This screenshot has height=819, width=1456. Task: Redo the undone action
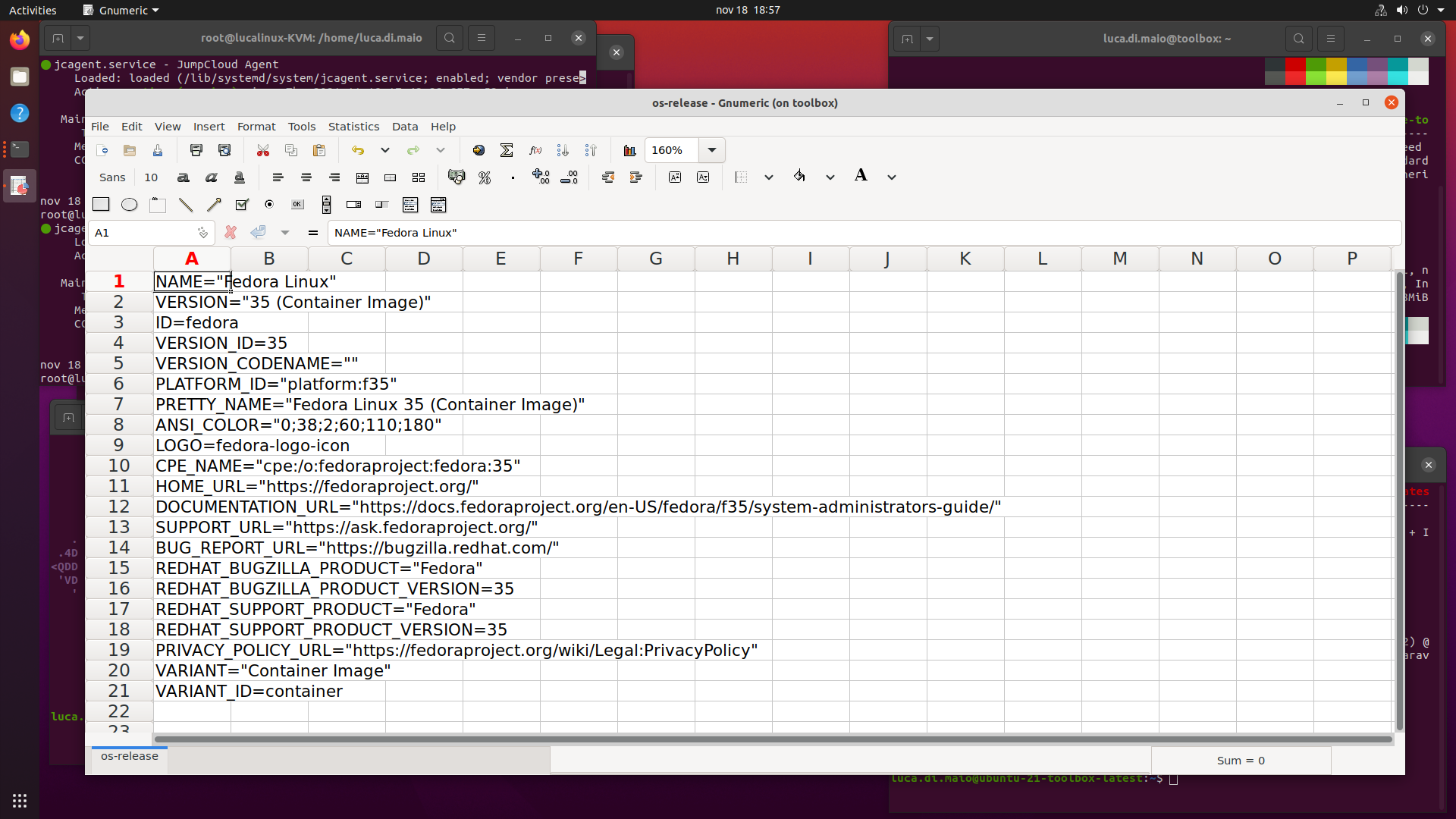[x=413, y=150]
